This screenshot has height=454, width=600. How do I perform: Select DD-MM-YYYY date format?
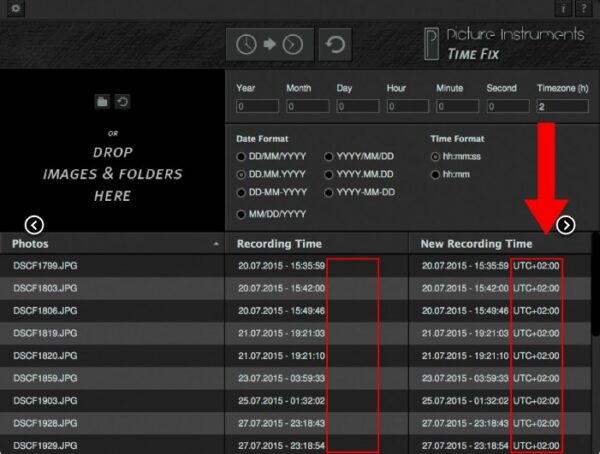pyautogui.click(x=272, y=192)
